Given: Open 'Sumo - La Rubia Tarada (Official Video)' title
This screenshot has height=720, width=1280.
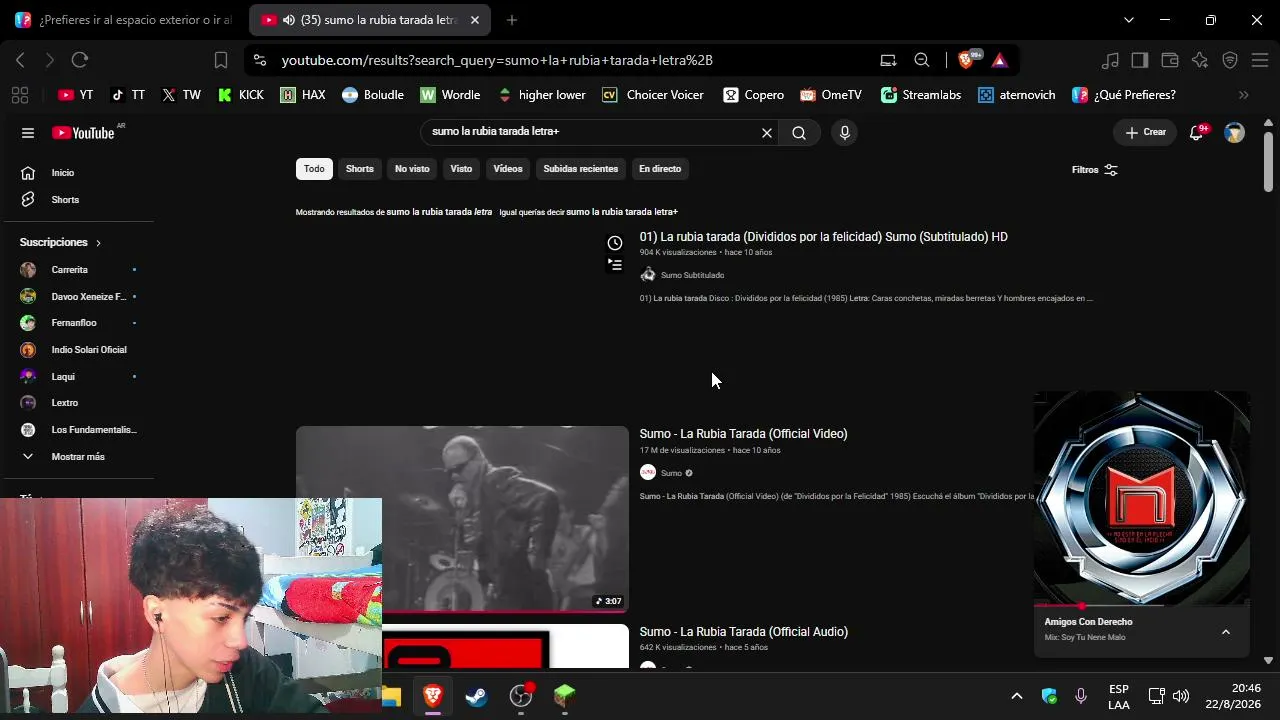Looking at the screenshot, I should [744, 434].
